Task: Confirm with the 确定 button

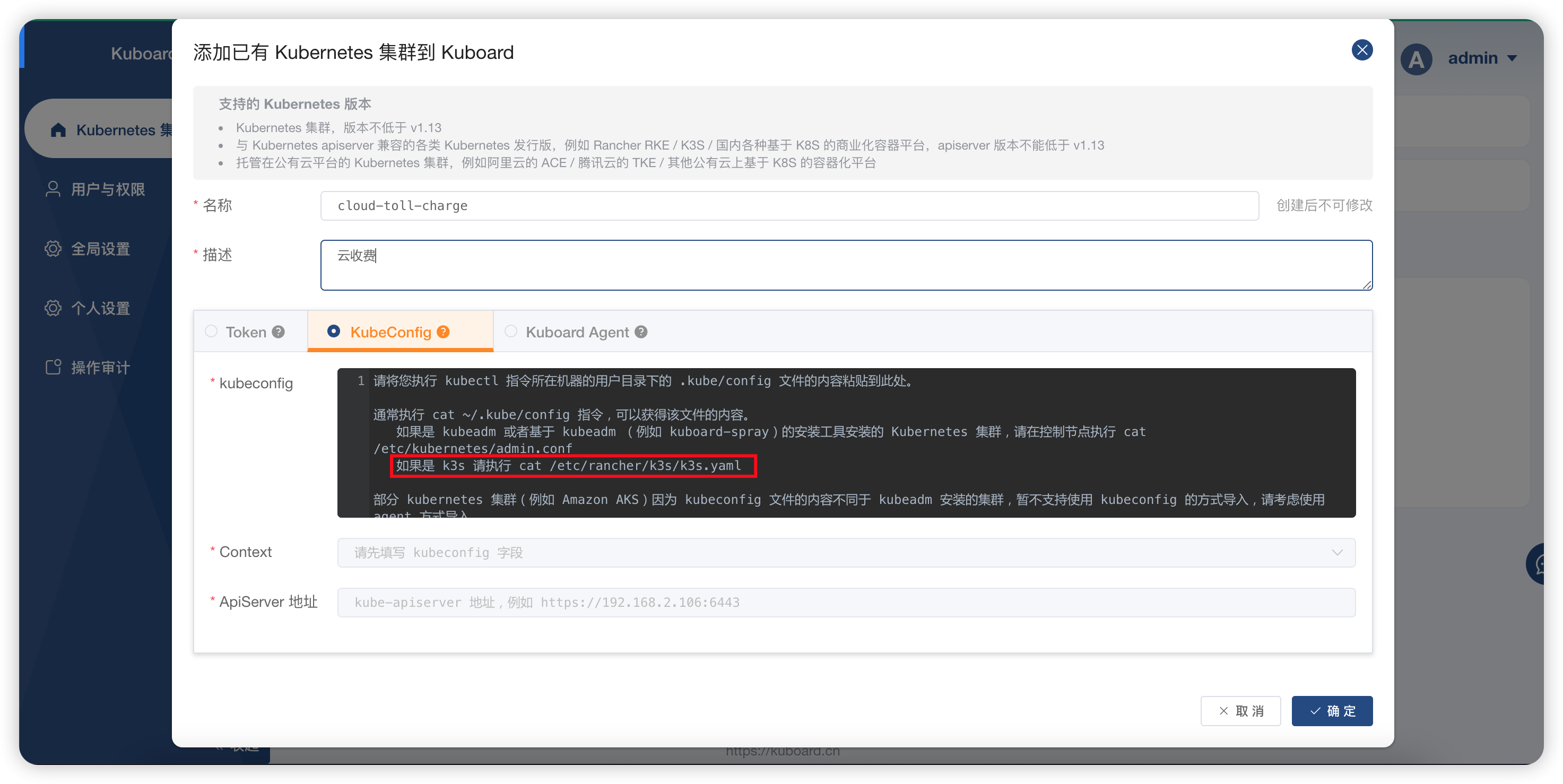Action: point(1332,711)
